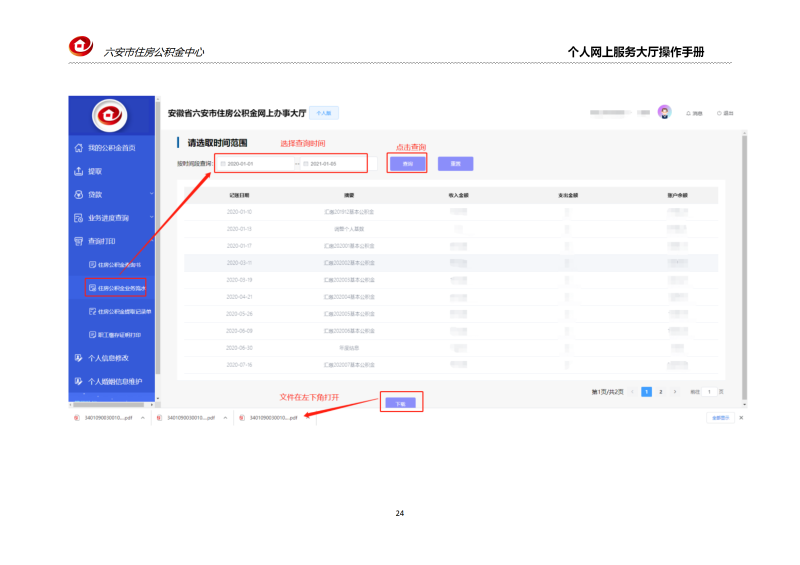Click the money-bag icon beside 贷款
800x565 pixels.
(79, 194)
